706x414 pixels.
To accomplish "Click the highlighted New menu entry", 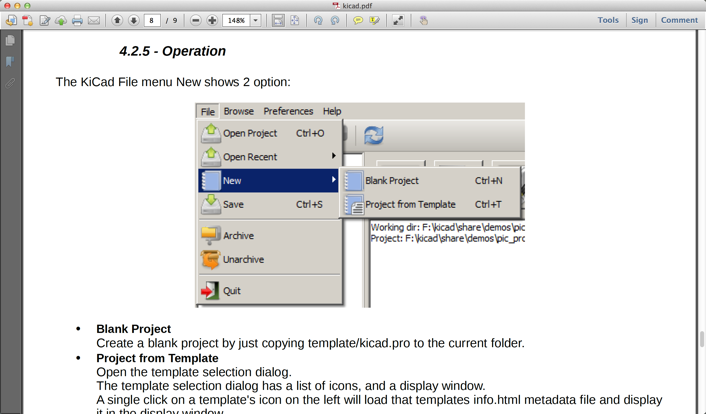I will click(268, 181).
